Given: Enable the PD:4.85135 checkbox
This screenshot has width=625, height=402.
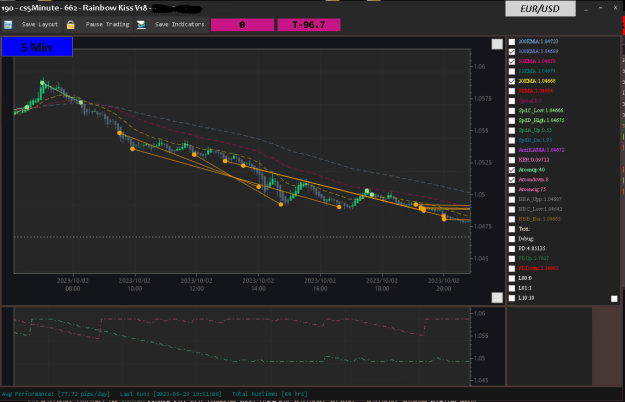Looking at the screenshot, I should (x=512, y=249).
